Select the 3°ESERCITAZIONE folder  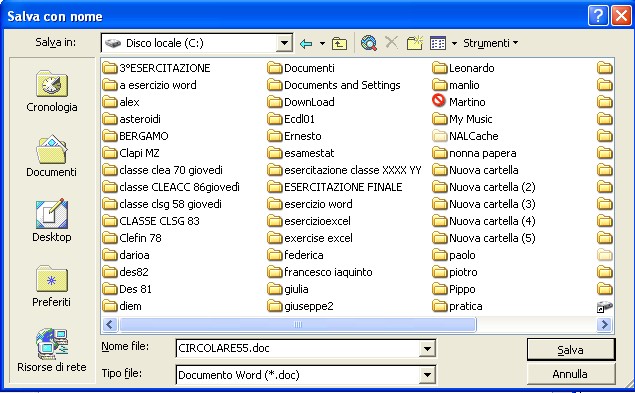point(156,68)
